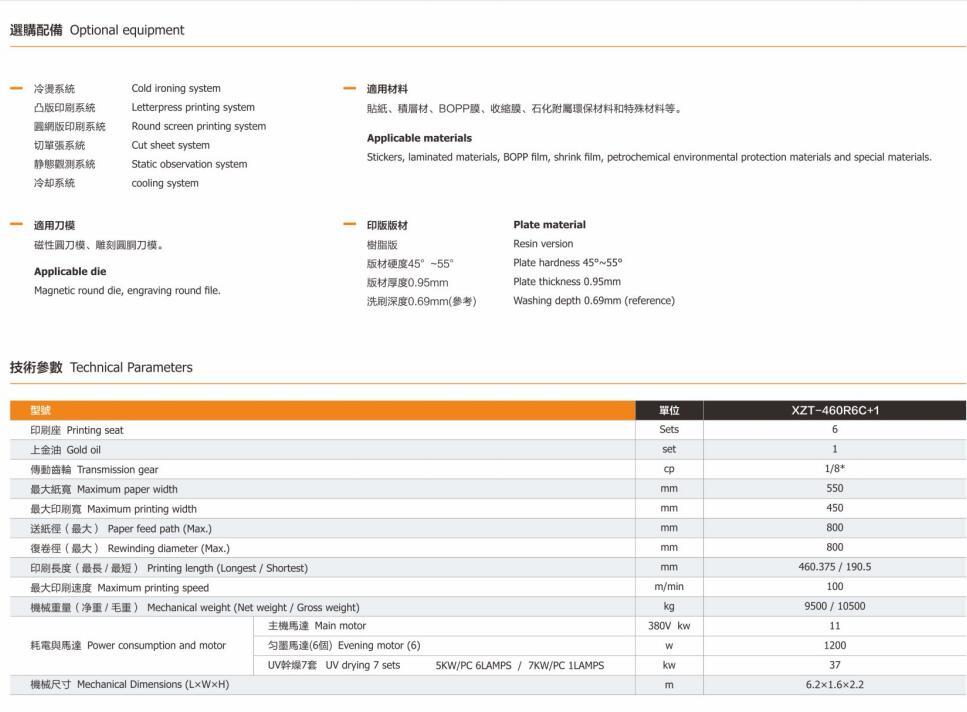
Task: Click the '適用刀模' heading
Action: [54, 226]
